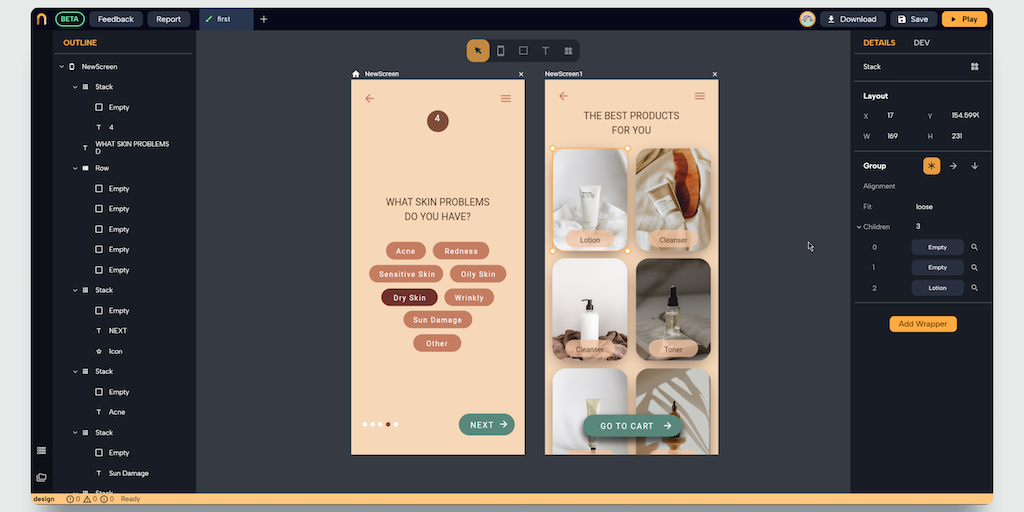The height and width of the screenshot is (512, 1024).
Task: Select the phone screen tool
Action: click(x=501, y=51)
